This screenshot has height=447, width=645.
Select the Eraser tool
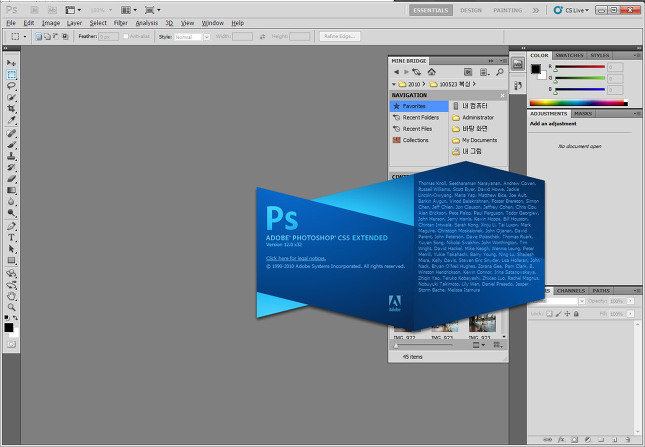(11, 179)
